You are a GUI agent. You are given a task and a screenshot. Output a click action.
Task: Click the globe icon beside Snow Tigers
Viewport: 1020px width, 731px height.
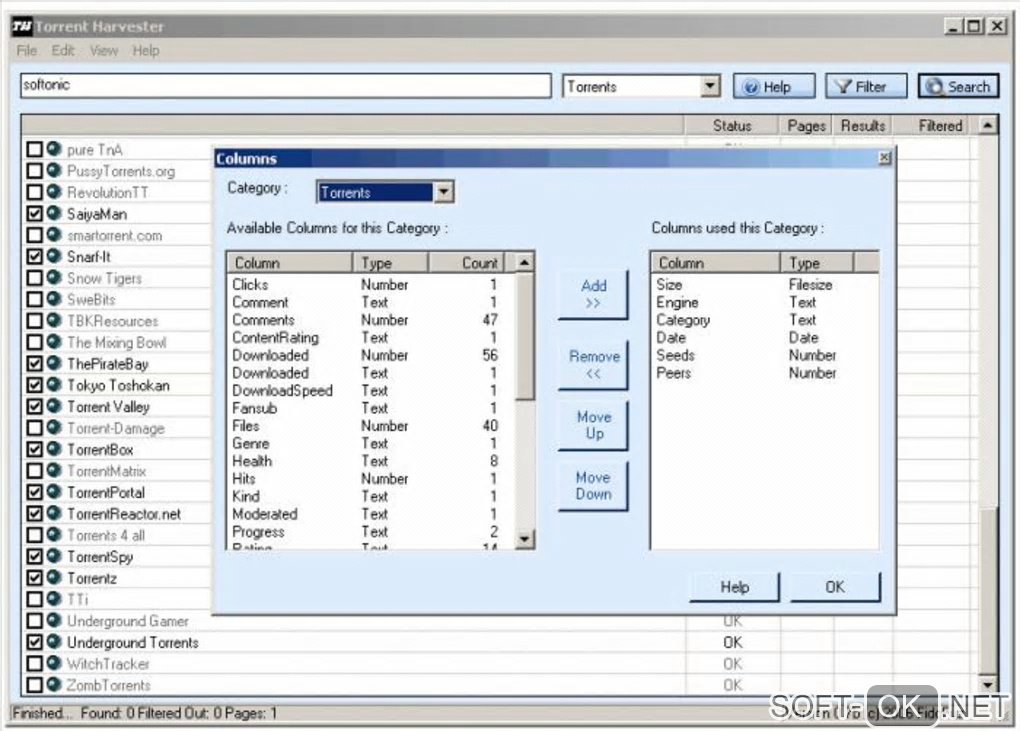54,278
